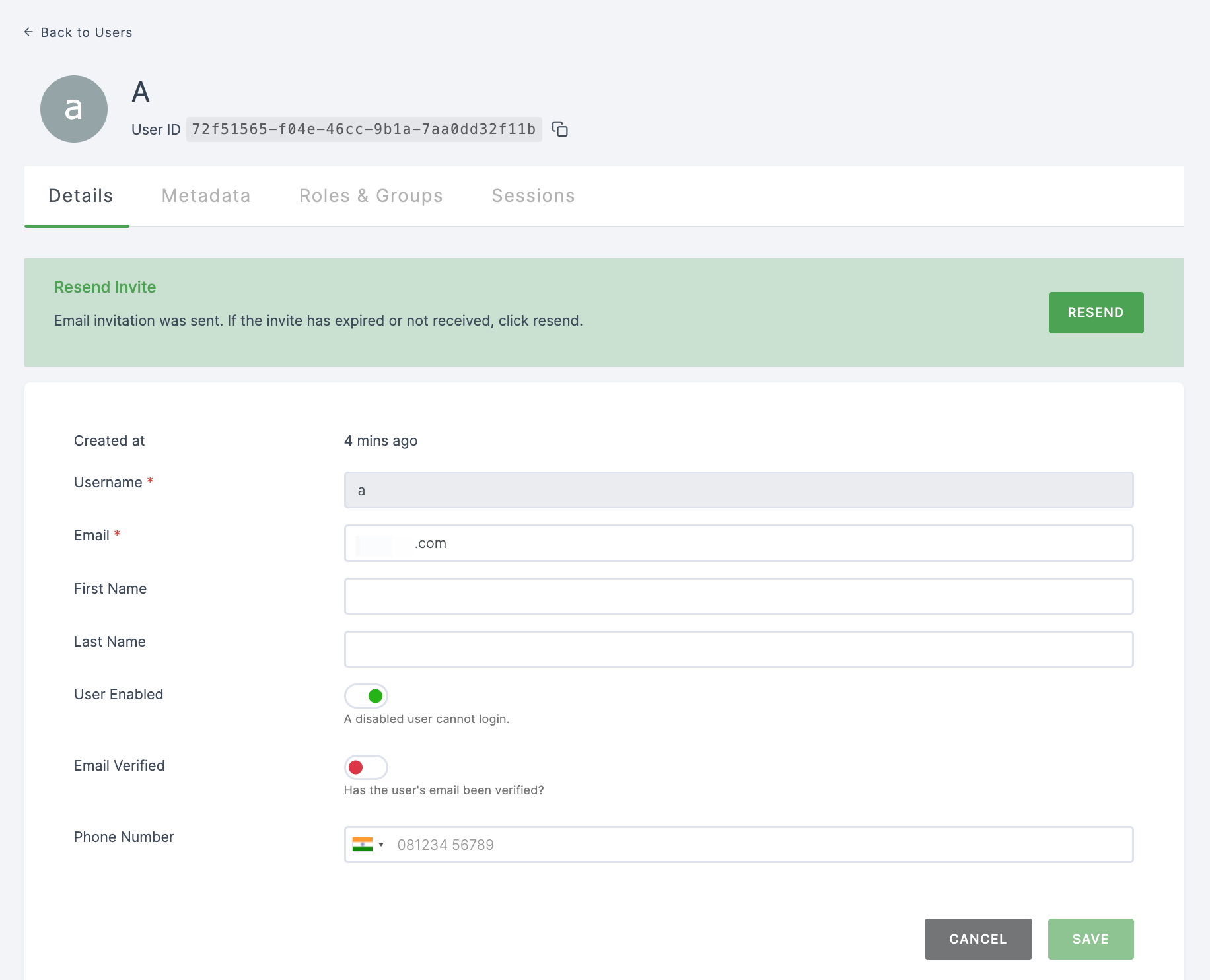Viewport: 1210px width, 980px height.
Task: Cancel the user edits
Action: tap(978, 939)
